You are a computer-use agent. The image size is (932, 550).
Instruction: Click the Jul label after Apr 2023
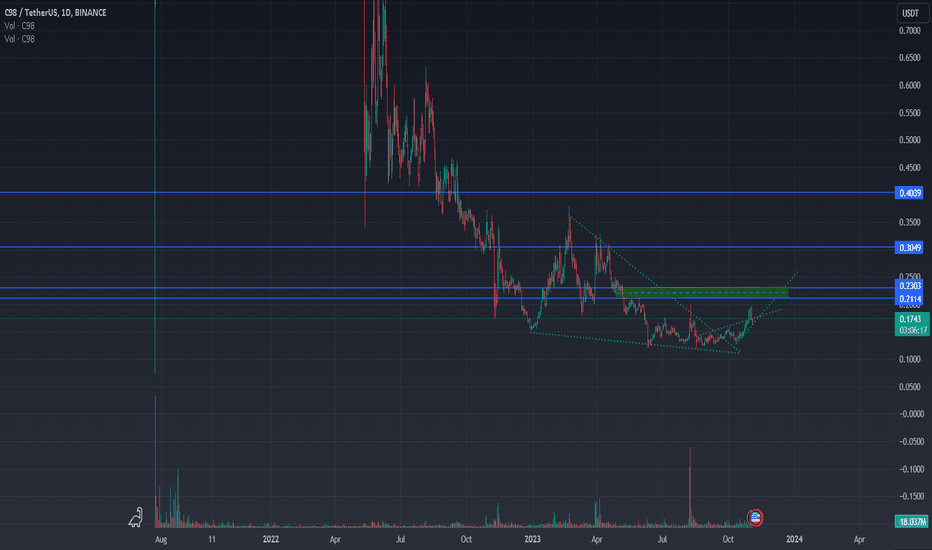pos(662,539)
